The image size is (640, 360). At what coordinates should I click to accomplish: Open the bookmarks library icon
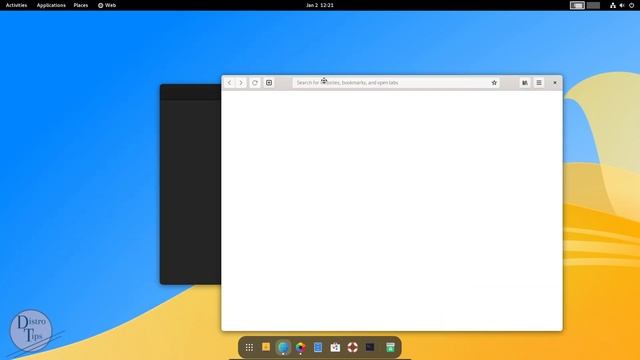point(525,83)
